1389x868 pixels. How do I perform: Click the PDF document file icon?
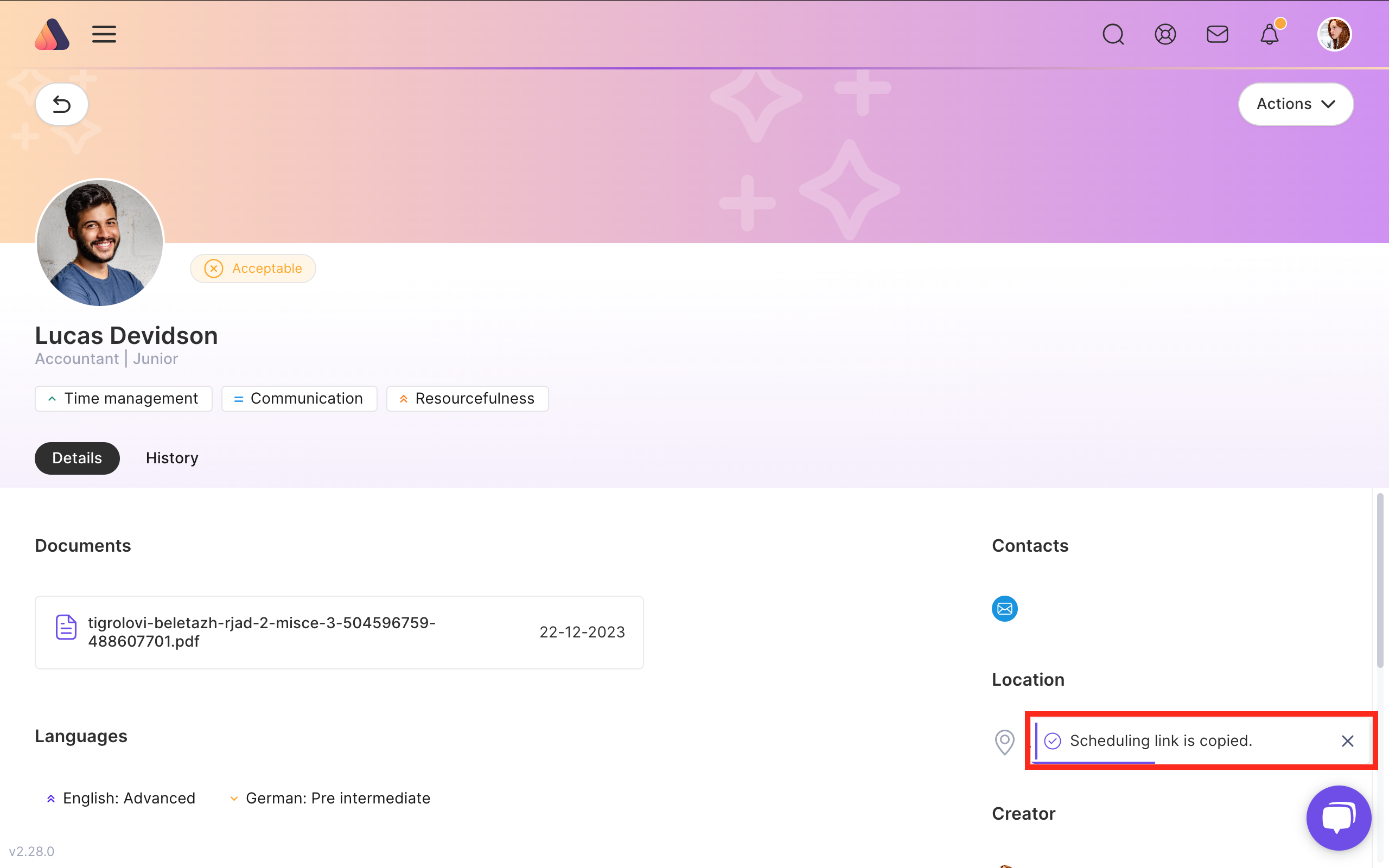[66, 627]
